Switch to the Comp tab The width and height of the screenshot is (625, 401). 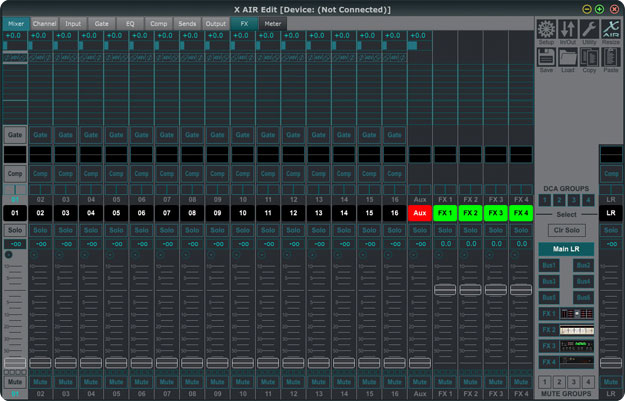tap(159, 24)
